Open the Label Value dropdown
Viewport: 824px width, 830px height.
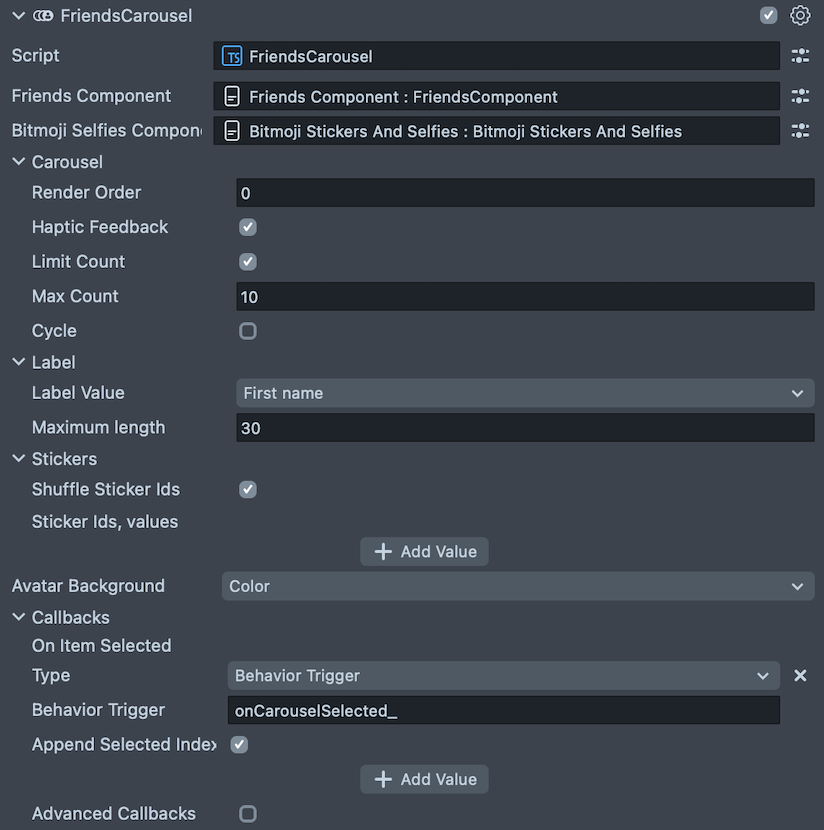[x=525, y=393]
